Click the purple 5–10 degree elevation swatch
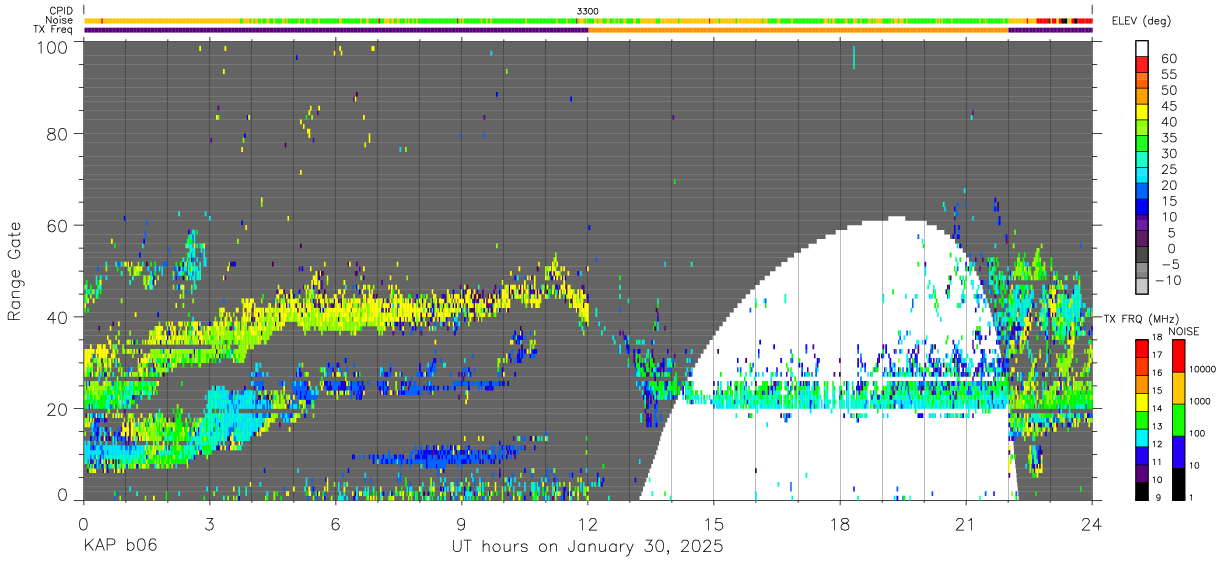The height and width of the screenshot is (567, 1228). [x=1142, y=225]
